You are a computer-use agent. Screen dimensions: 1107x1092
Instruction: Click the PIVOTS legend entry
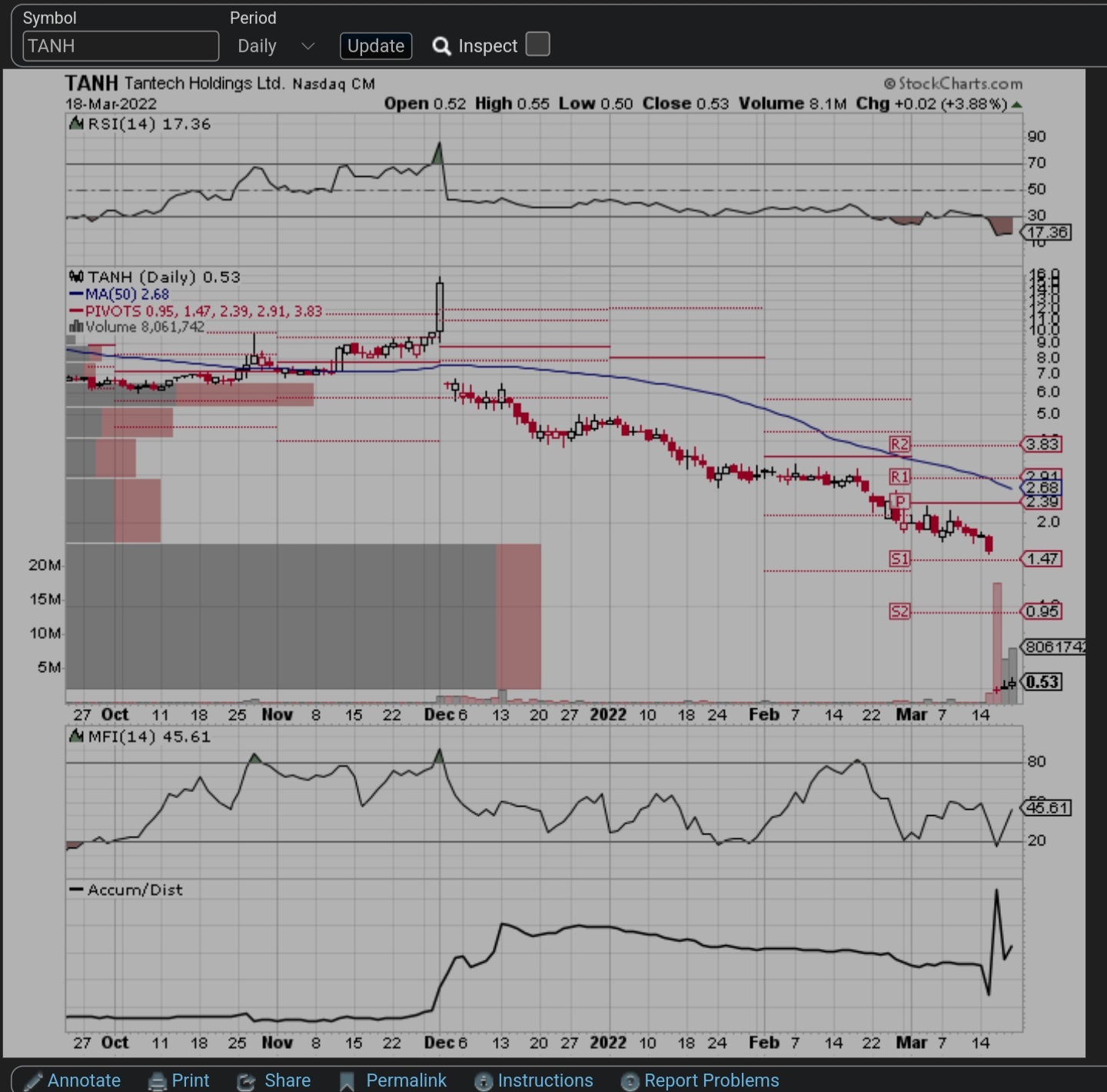click(x=196, y=311)
